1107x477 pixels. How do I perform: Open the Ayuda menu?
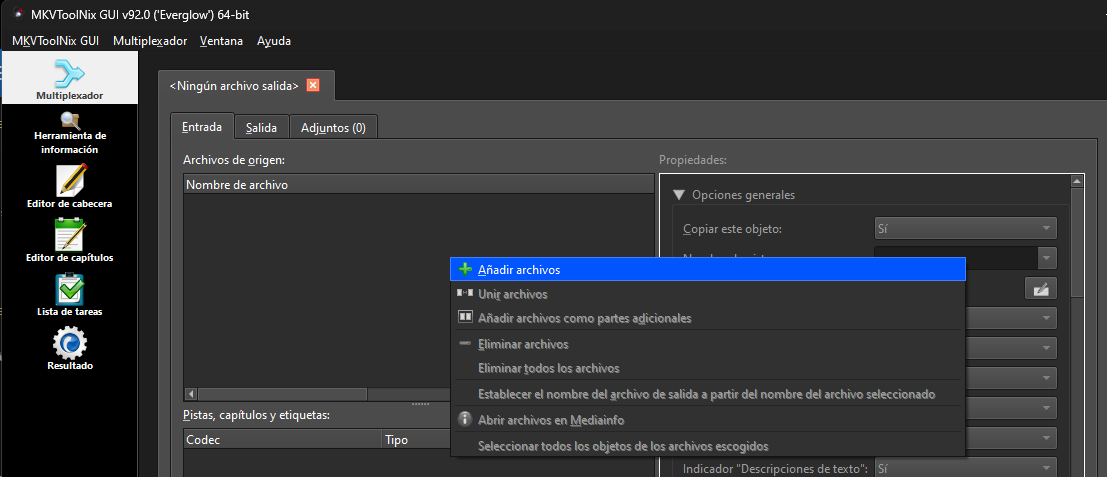point(274,41)
